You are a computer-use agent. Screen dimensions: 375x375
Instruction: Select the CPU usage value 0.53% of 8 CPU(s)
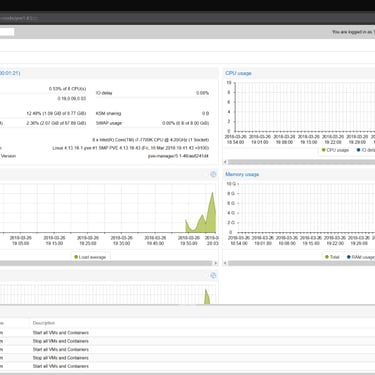pos(67,89)
